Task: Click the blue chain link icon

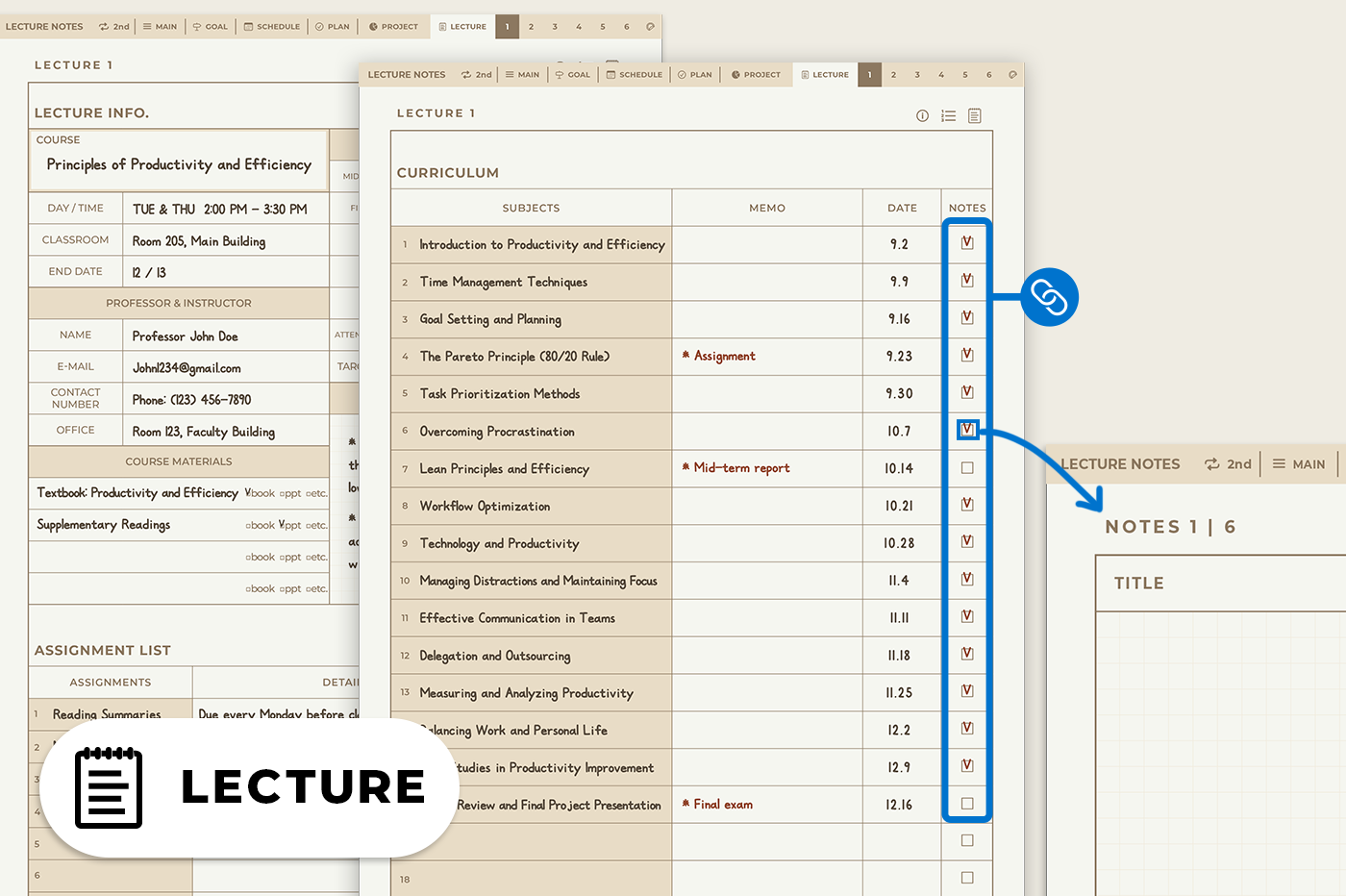Action: coord(1049,297)
